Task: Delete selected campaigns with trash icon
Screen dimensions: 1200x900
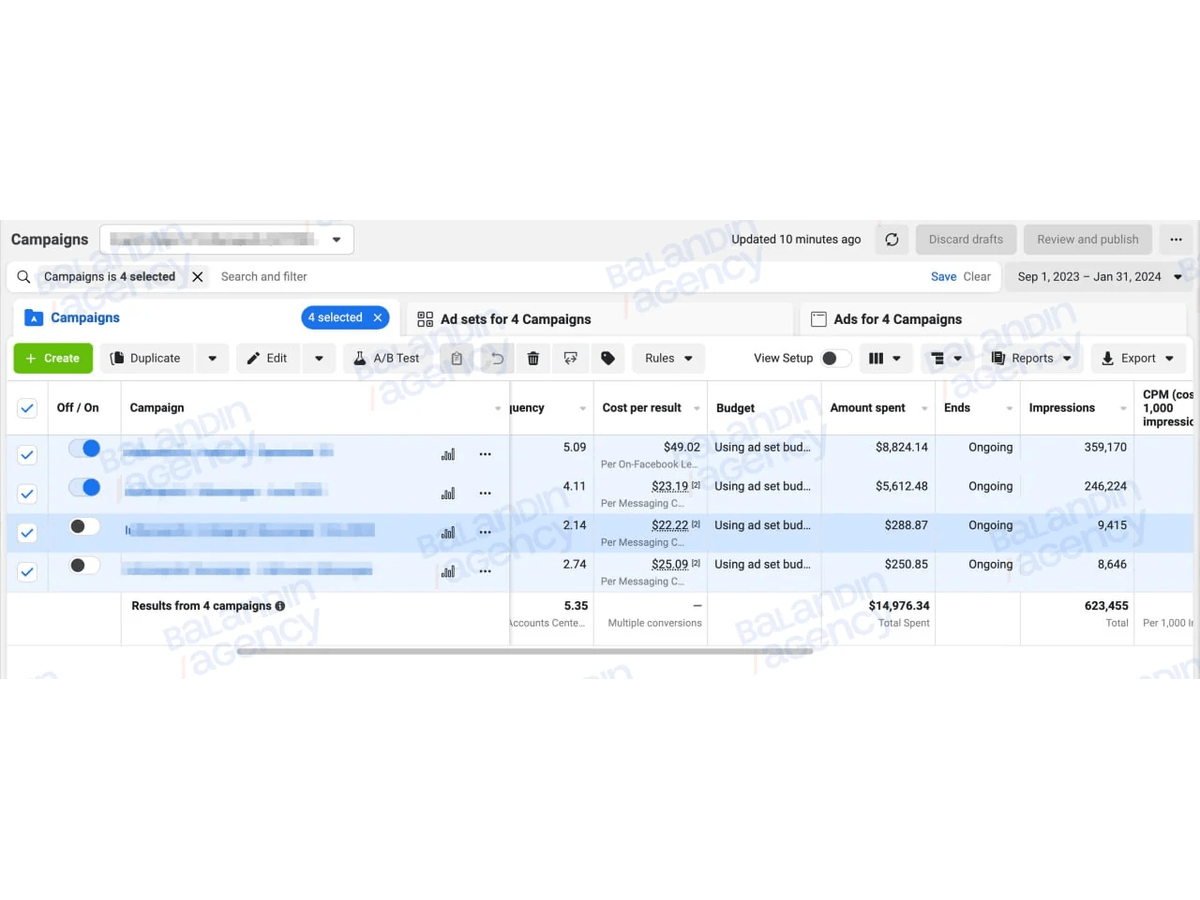Action: [533, 358]
